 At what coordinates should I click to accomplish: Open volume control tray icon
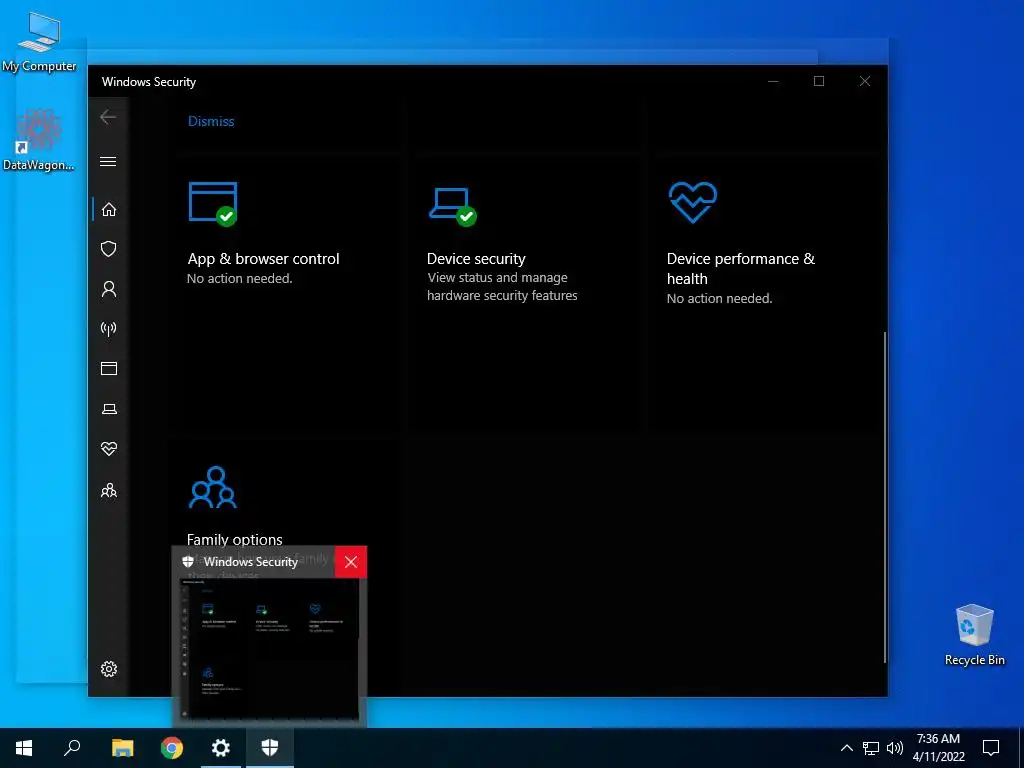click(x=895, y=748)
